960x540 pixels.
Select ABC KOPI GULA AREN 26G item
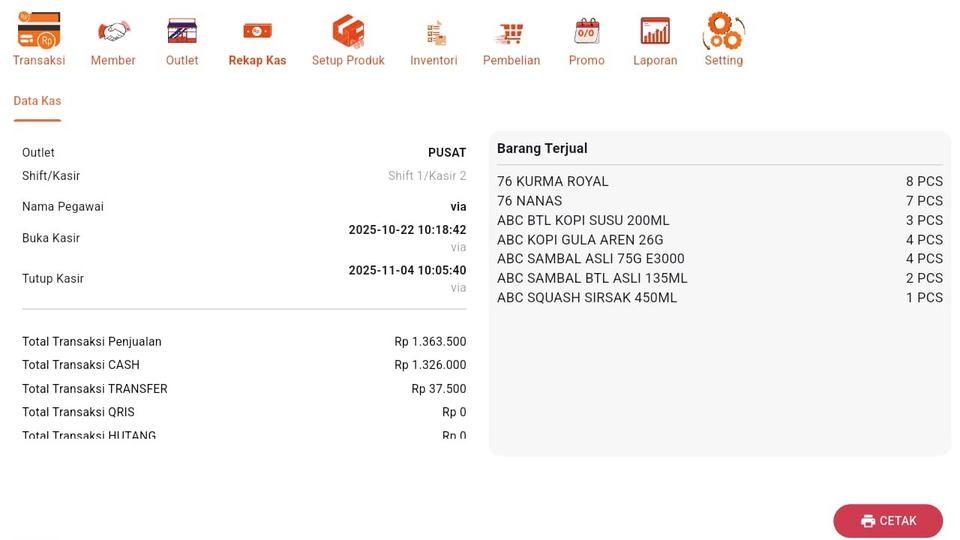(580, 240)
